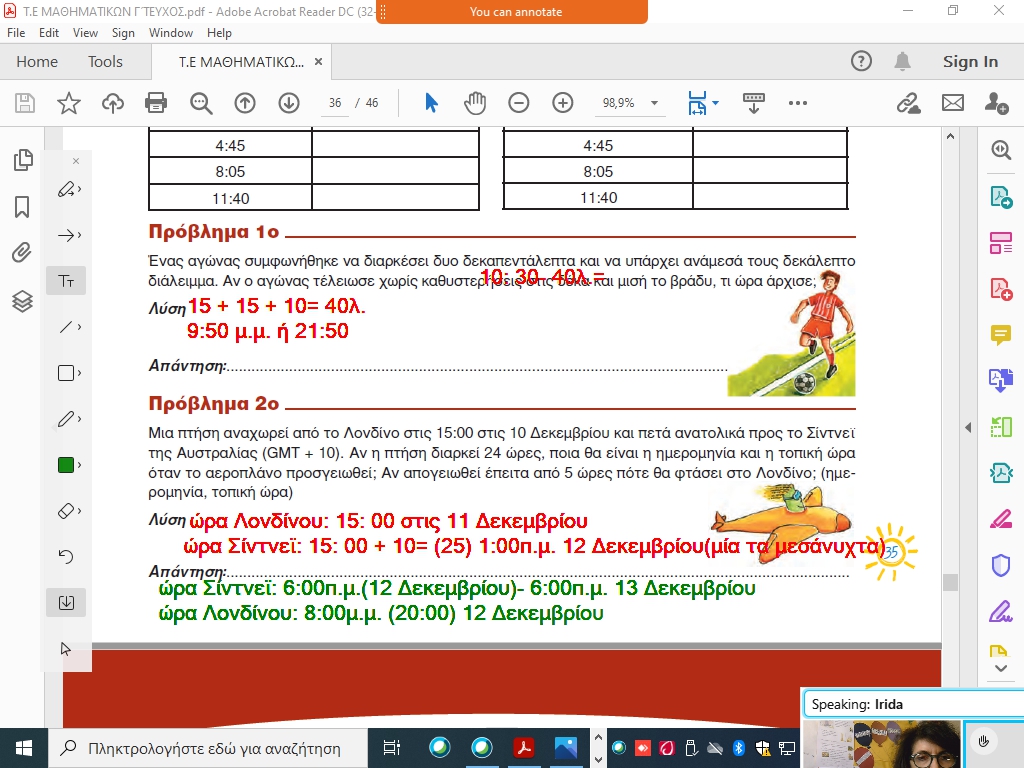Select the arrow drawing tool
Viewport: 1024px width, 768px height.
click(x=66, y=235)
